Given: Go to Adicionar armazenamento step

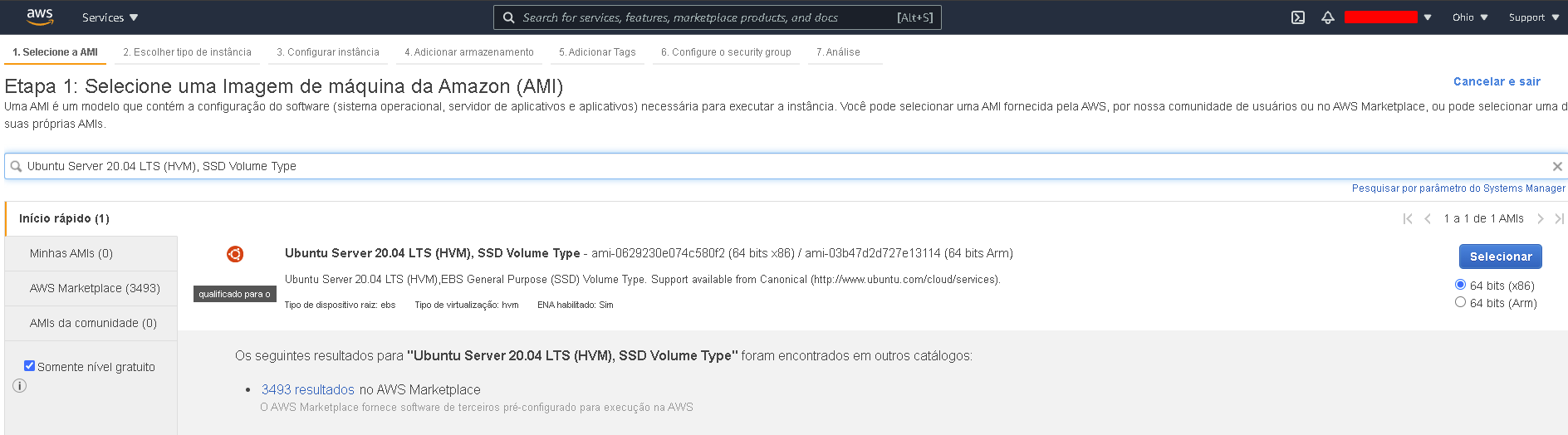Looking at the screenshot, I should [469, 52].
